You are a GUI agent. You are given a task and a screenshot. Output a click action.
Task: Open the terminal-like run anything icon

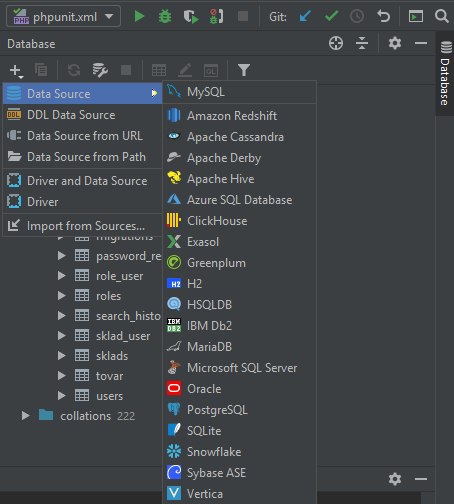tap(416, 16)
